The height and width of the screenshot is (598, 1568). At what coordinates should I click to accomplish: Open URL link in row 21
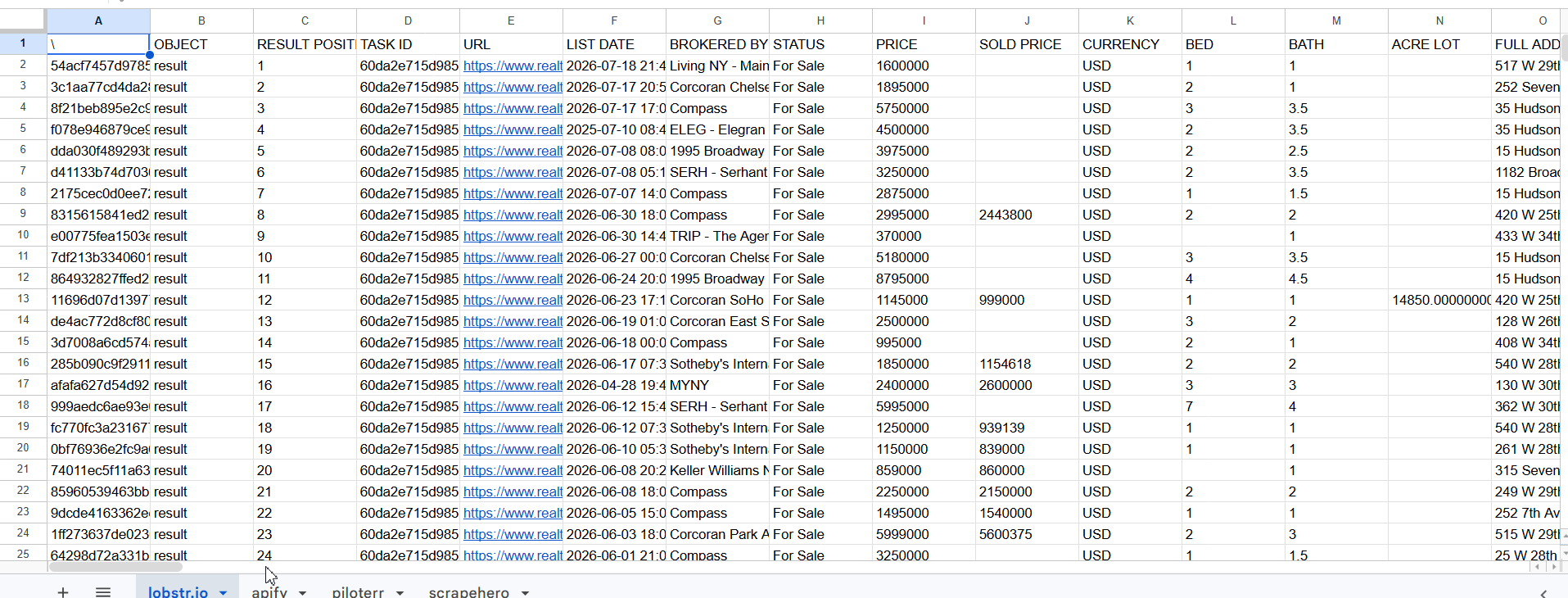tap(513, 470)
